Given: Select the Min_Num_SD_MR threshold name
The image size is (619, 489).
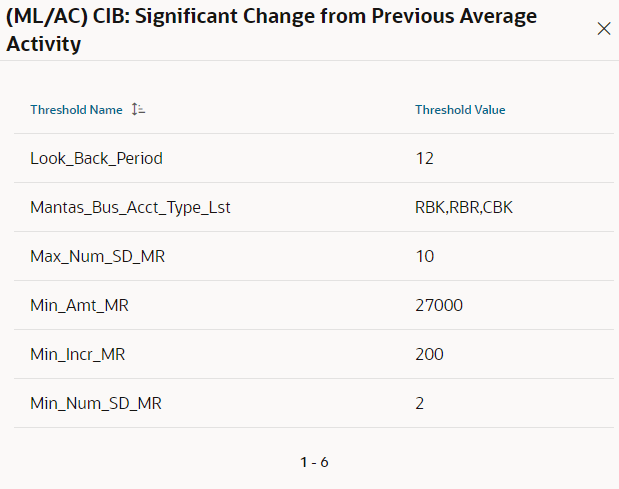Looking at the screenshot, I should 96,403.
